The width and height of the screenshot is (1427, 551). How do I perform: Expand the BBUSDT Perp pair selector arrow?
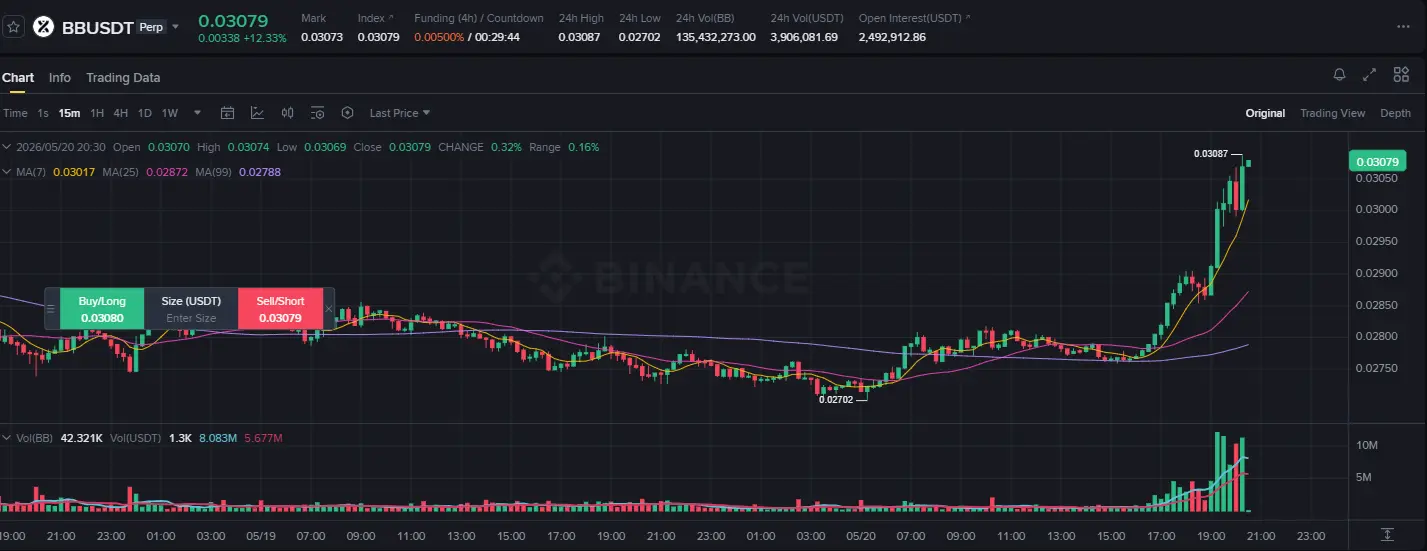tap(176, 27)
